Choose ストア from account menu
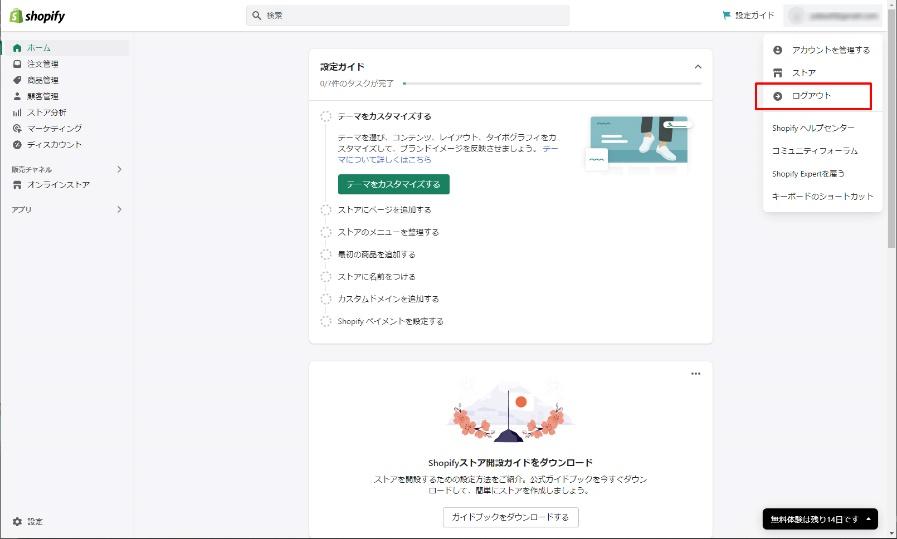 (823, 73)
